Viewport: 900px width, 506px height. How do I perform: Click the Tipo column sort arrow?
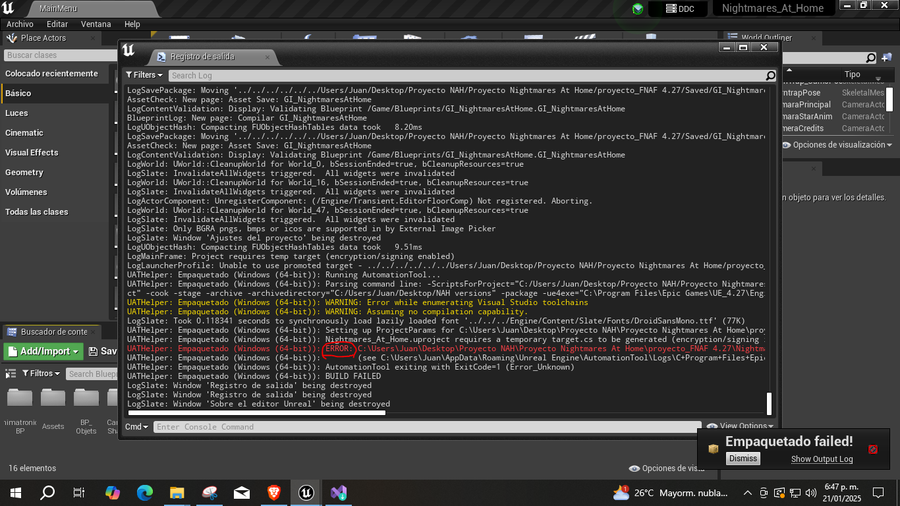point(878,78)
